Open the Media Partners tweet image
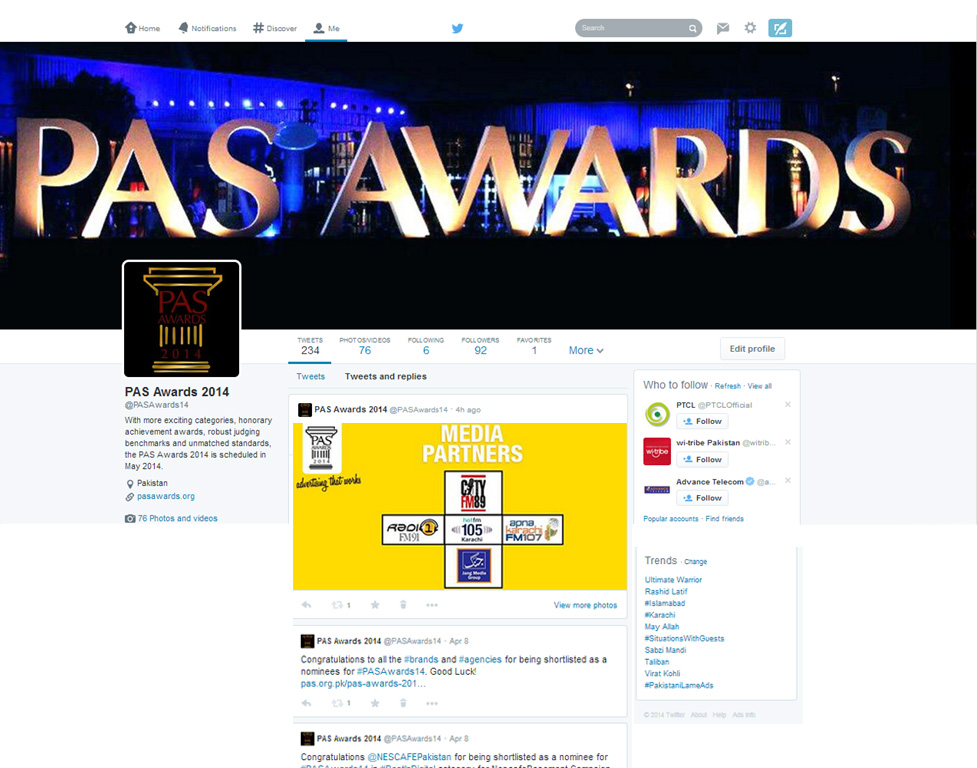This screenshot has height=768, width=977. point(460,506)
